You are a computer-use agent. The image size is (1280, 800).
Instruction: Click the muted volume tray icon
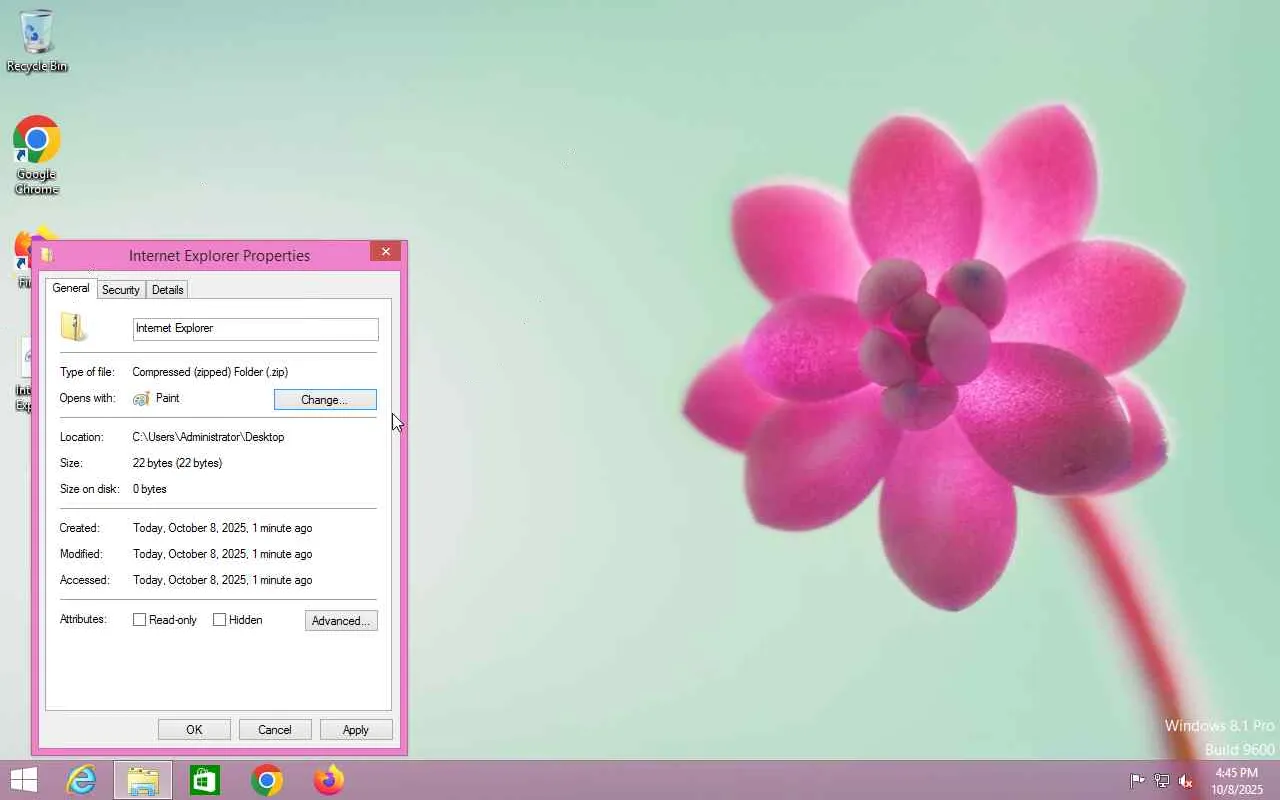(x=1186, y=781)
